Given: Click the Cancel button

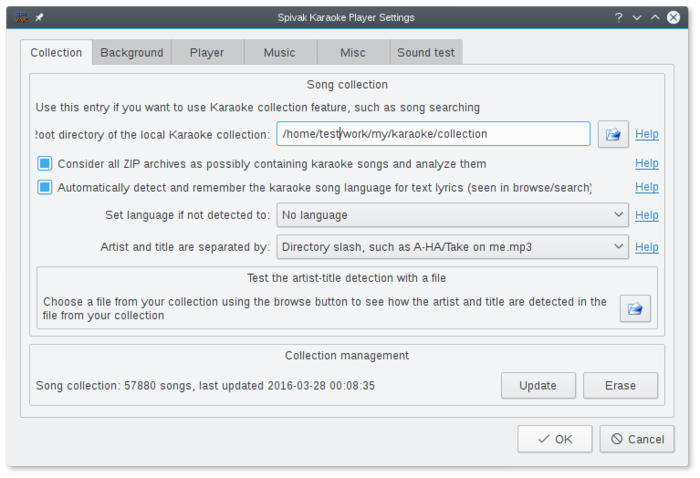Looking at the screenshot, I should coord(637,439).
